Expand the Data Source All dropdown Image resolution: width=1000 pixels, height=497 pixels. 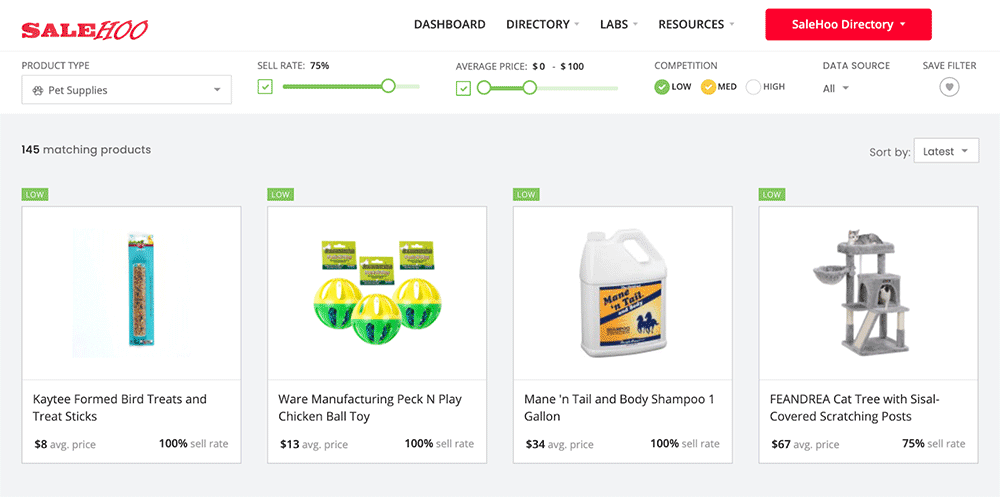[x=836, y=88]
